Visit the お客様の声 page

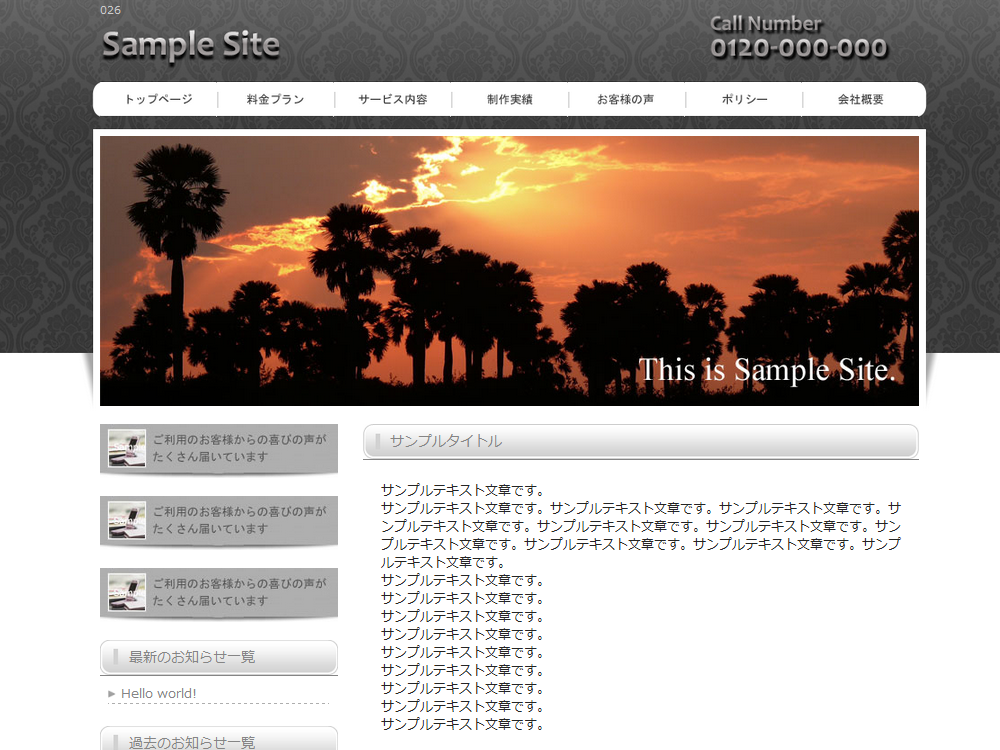coord(626,99)
